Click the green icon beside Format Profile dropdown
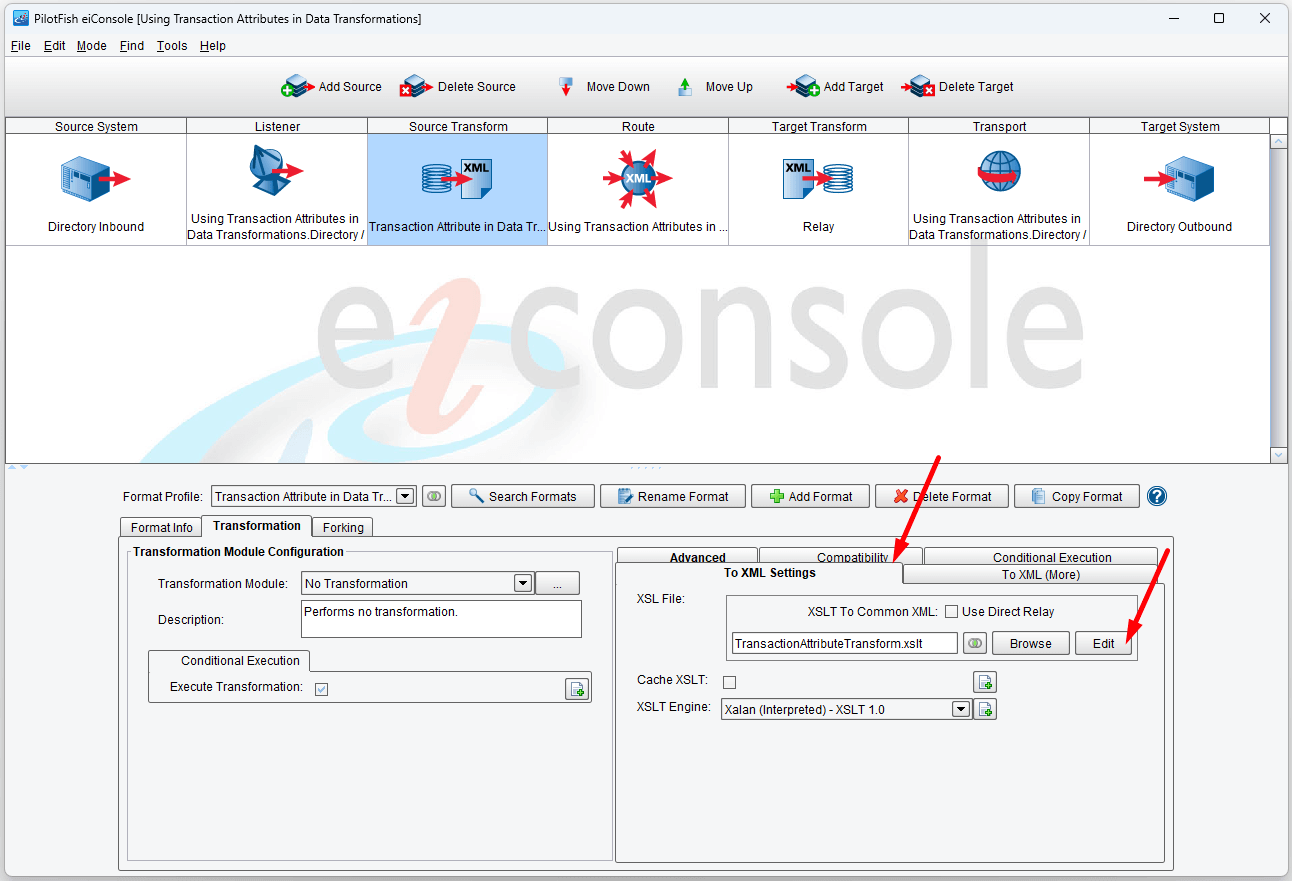The height and width of the screenshot is (881, 1292). (x=433, y=496)
